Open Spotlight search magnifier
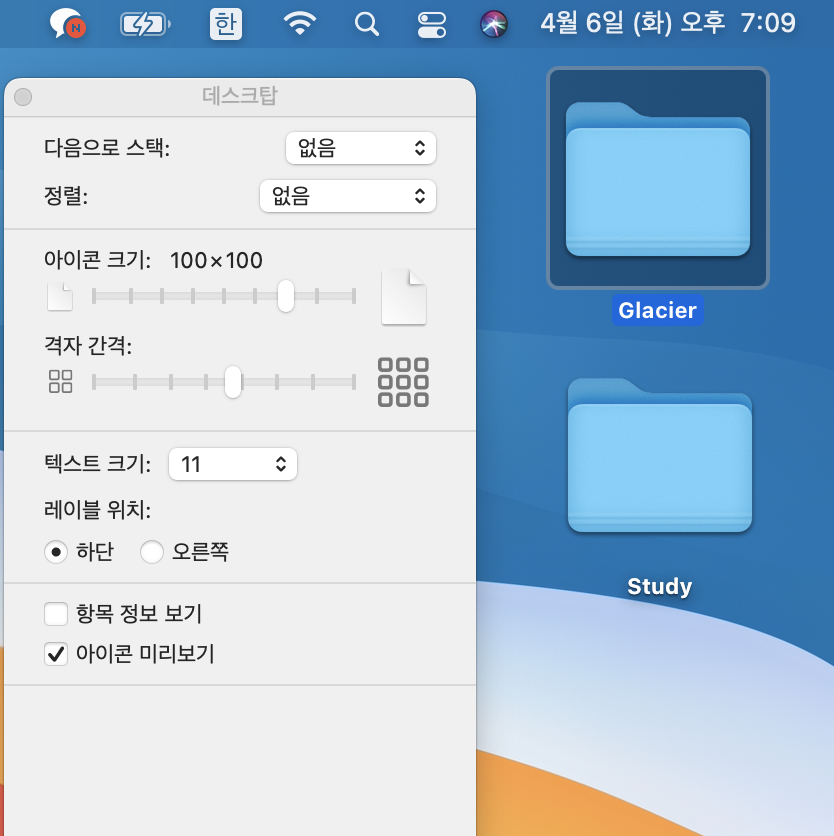Image resolution: width=834 pixels, height=836 pixels. (x=367, y=25)
